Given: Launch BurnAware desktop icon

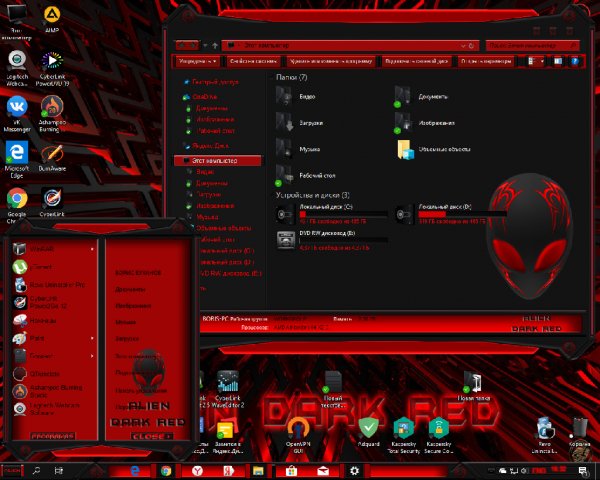Looking at the screenshot, I should [52, 158].
